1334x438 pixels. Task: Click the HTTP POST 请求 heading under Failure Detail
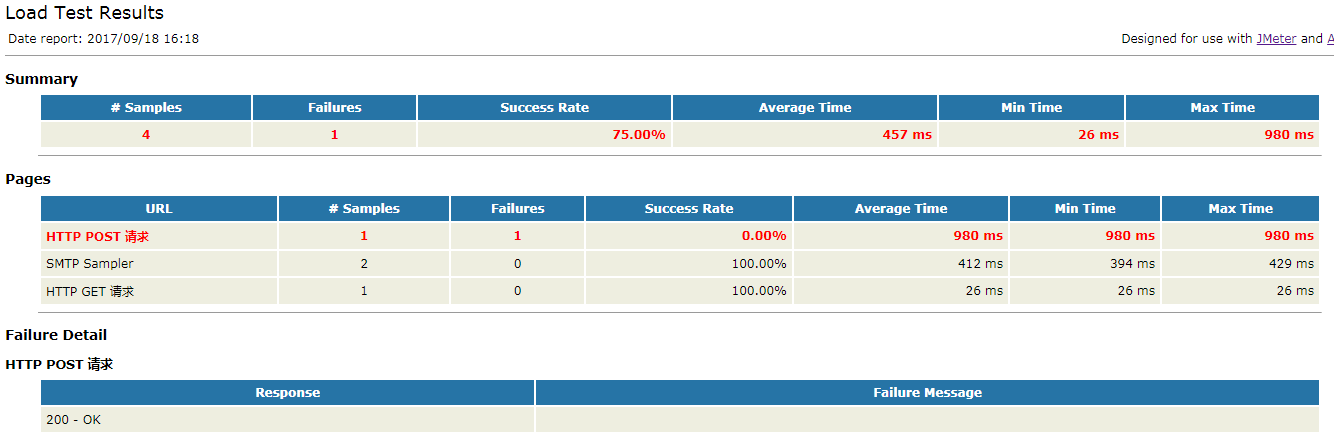tap(59, 364)
